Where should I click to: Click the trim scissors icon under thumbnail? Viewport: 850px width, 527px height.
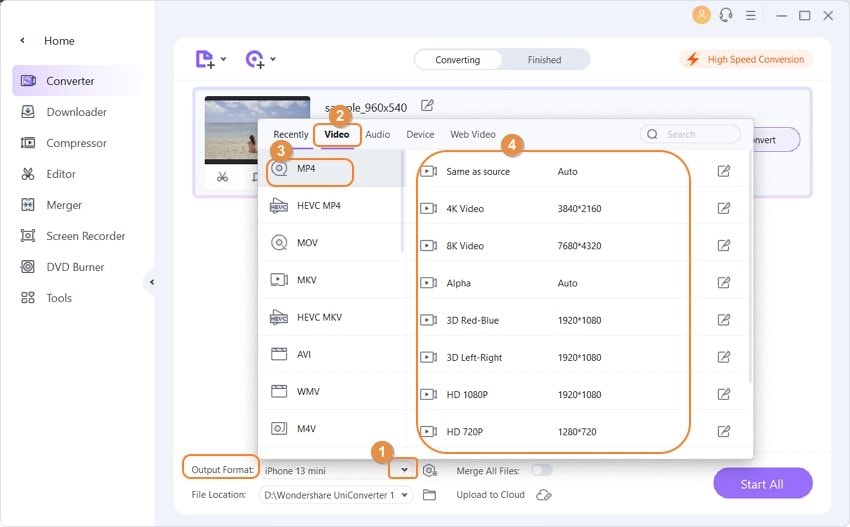pos(222,177)
